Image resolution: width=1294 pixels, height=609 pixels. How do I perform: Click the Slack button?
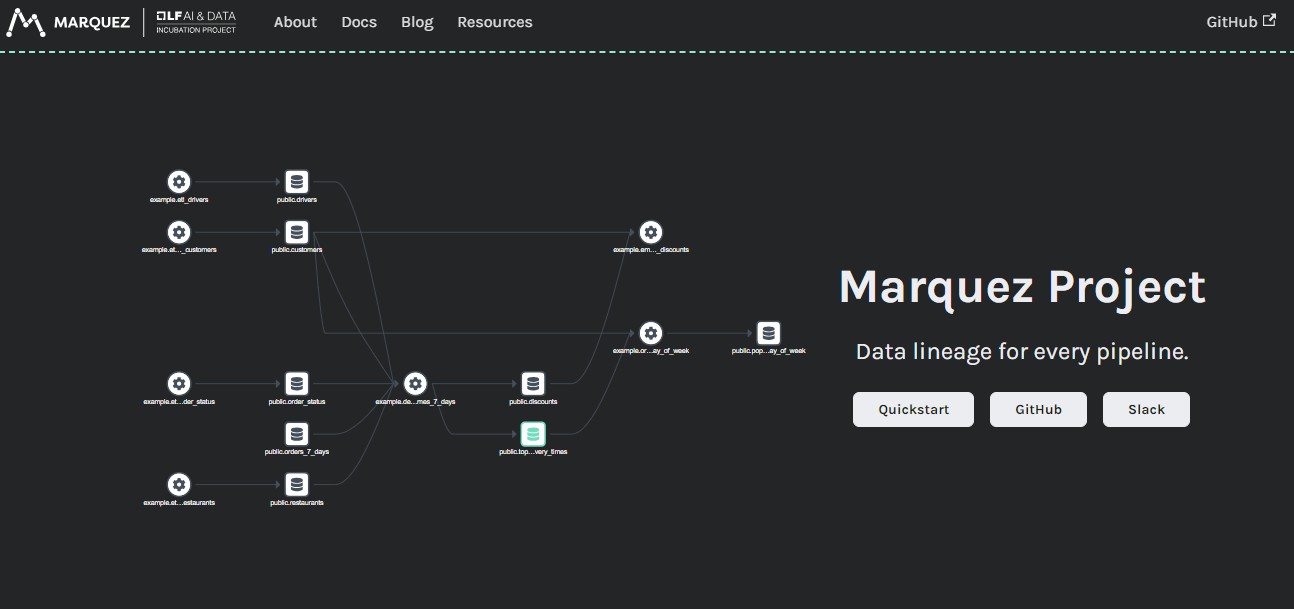(x=1146, y=410)
